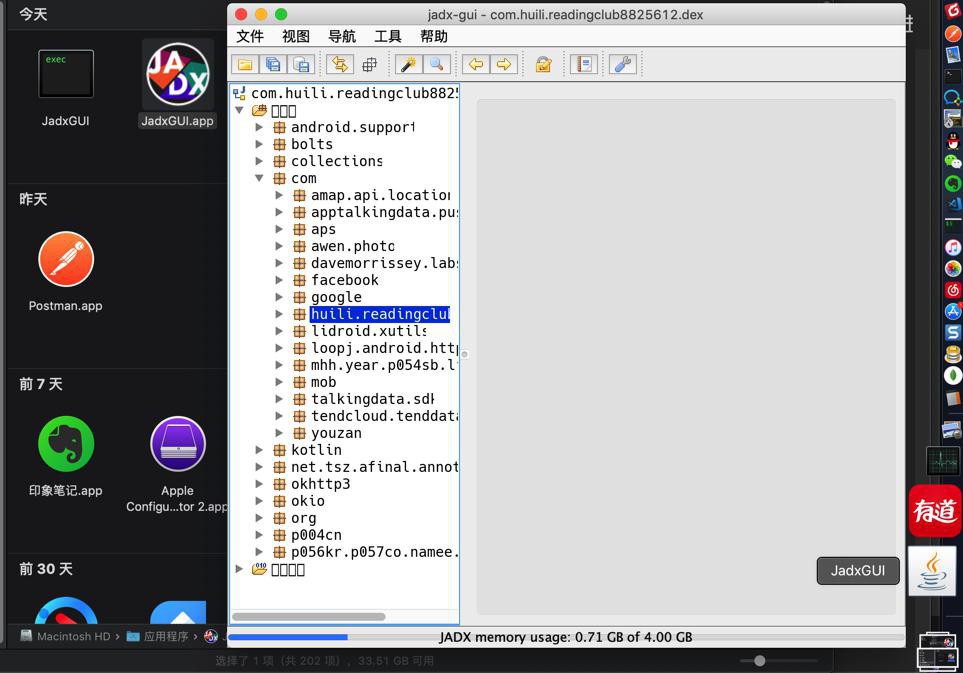Click Macintosh HD in the Finder path bar

[x=66, y=636]
